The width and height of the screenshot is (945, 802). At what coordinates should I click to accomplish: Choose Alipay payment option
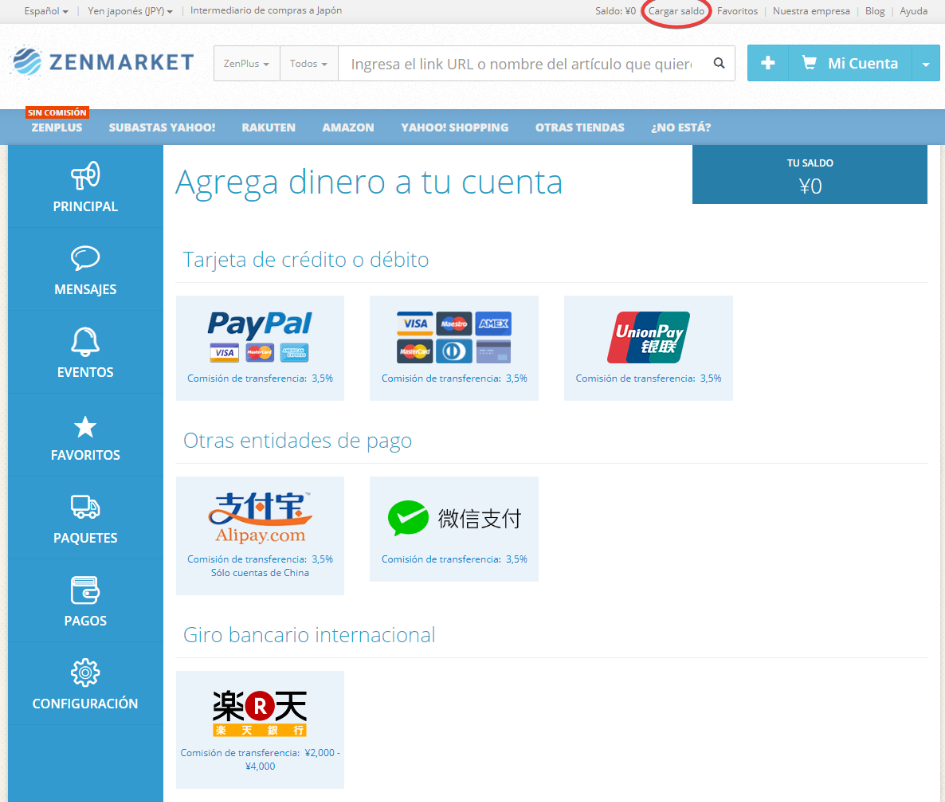tap(260, 535)
